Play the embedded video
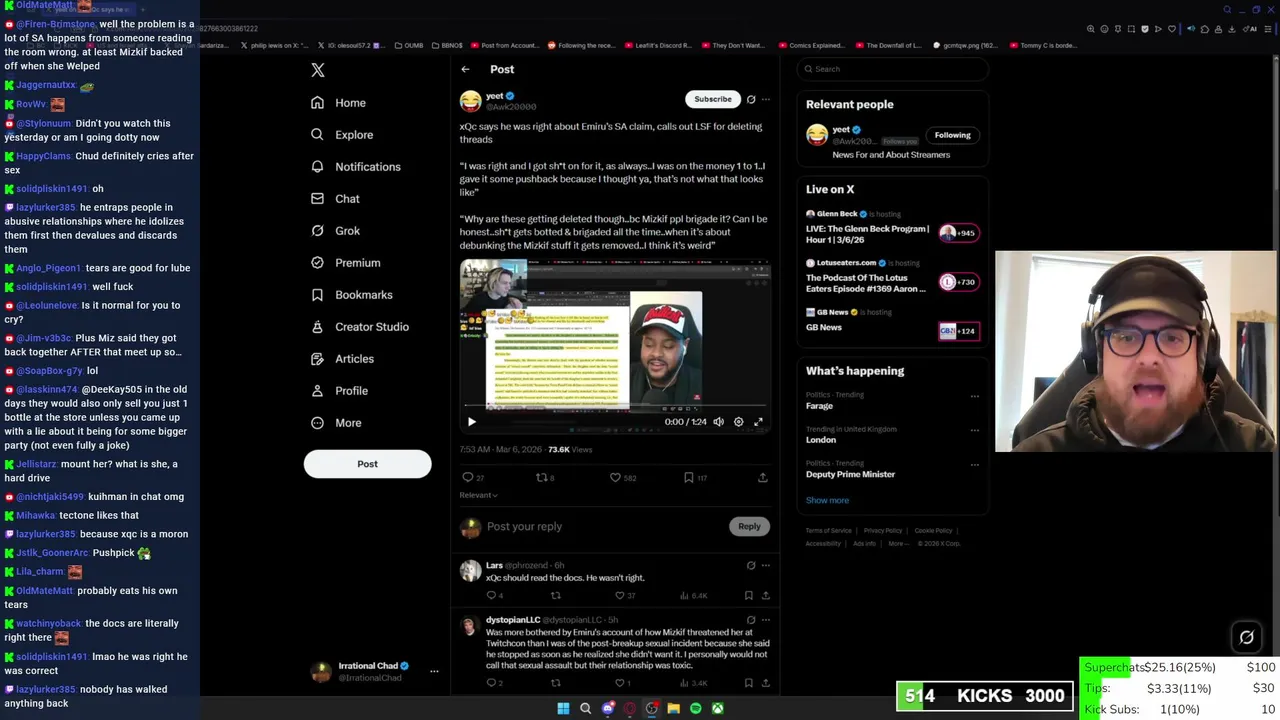The height and width of the screenshot is (720, 1280). (472, 422)
